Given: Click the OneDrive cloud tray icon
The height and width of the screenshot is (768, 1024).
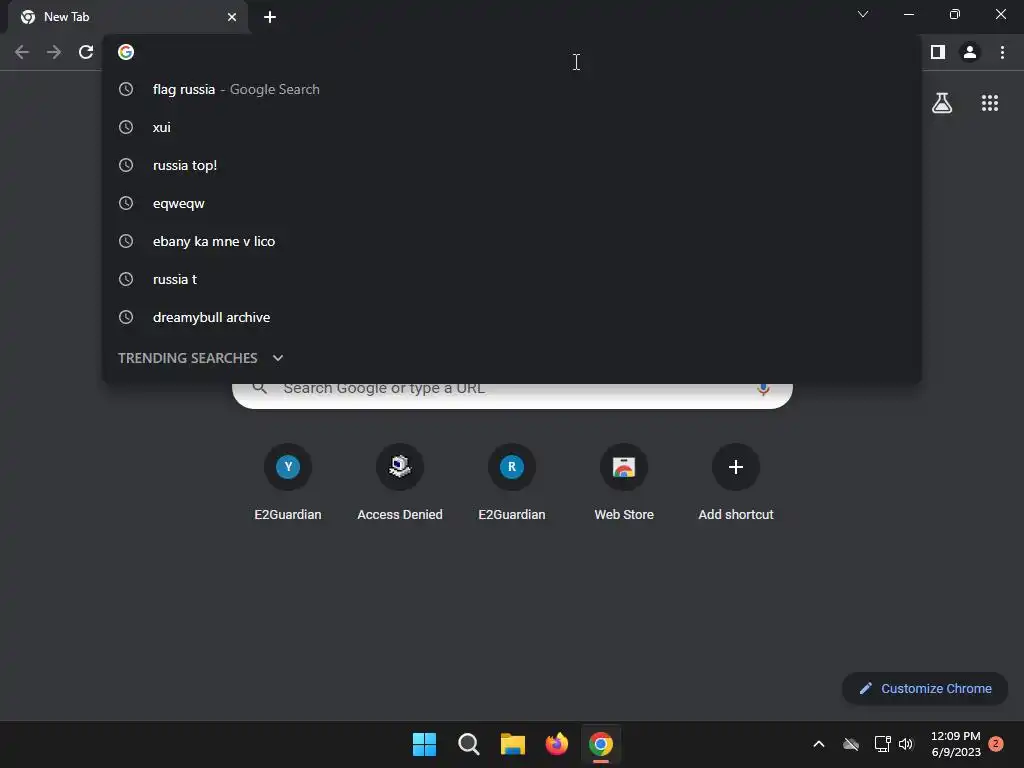Looking at the screenshot, I should click(851, 744).
